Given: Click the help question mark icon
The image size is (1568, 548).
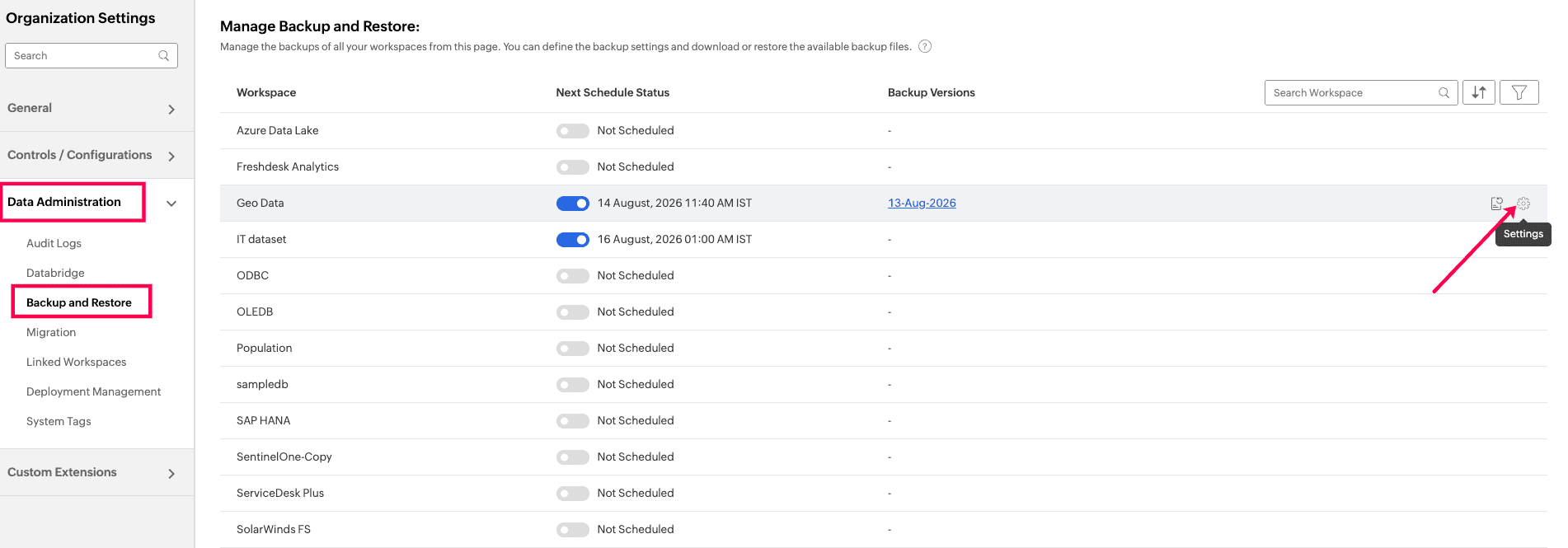Looking at the screenshot, I should coord(925,46).
